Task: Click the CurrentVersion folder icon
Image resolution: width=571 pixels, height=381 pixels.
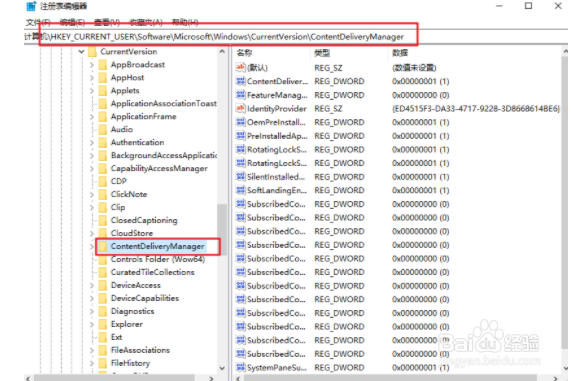Action: (x=92, y=52)
